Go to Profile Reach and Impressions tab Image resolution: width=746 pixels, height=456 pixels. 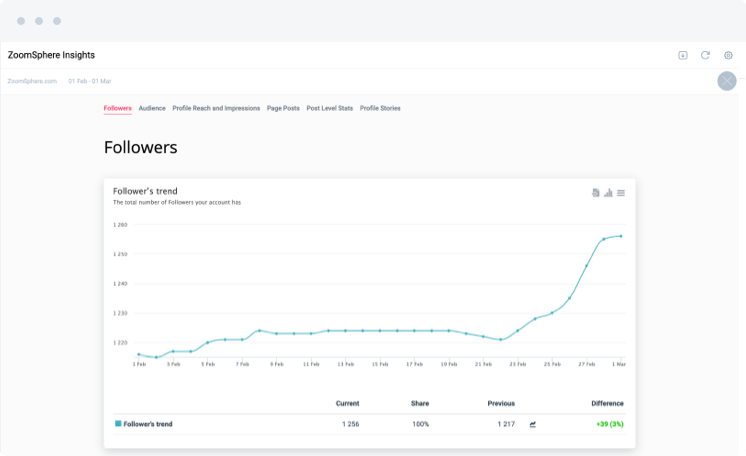[x=216, y=108]
